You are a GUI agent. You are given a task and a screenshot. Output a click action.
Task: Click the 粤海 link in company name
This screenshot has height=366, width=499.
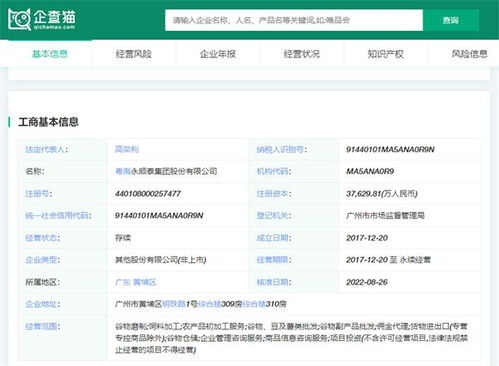click(x=122, y=171)
